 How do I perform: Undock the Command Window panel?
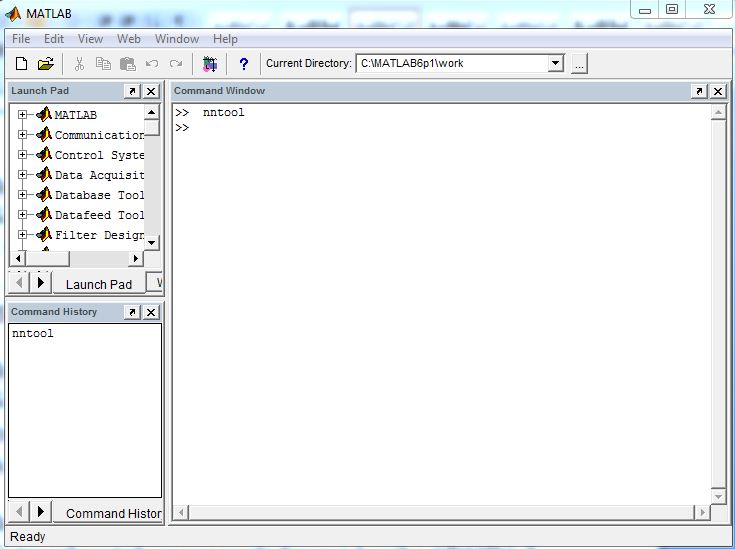pos(699,91)
